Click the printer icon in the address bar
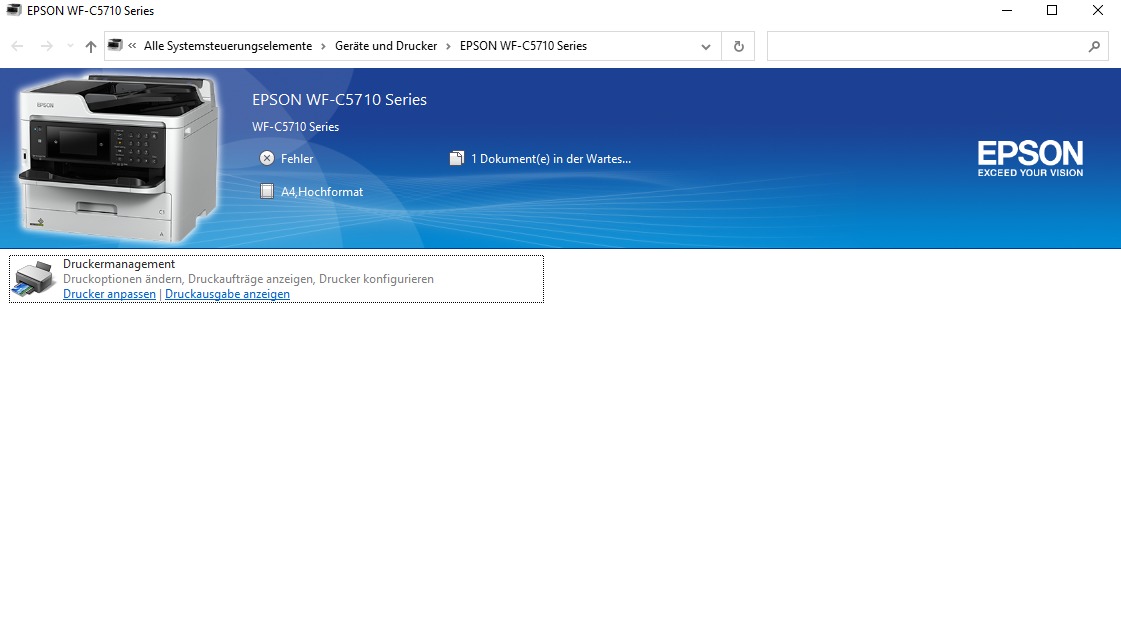 point(115,45)
